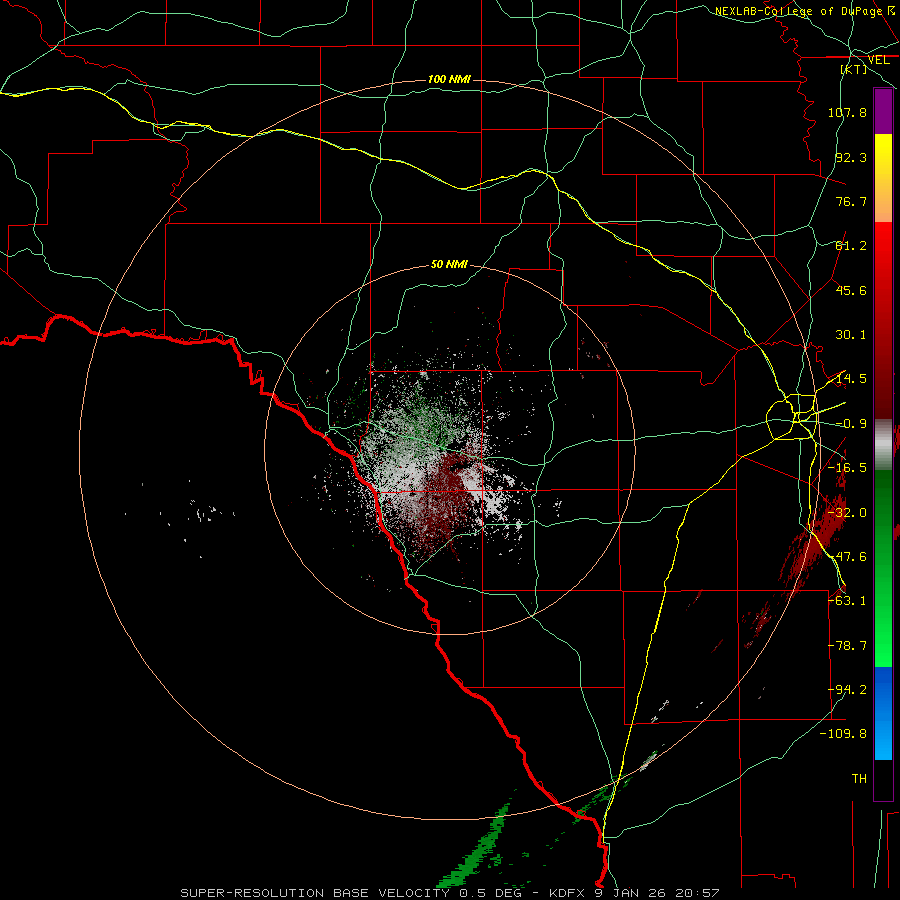Click the gray near-zero segment of the color bar
Screen dimensions: 900x900
click(x=883, y=445)
